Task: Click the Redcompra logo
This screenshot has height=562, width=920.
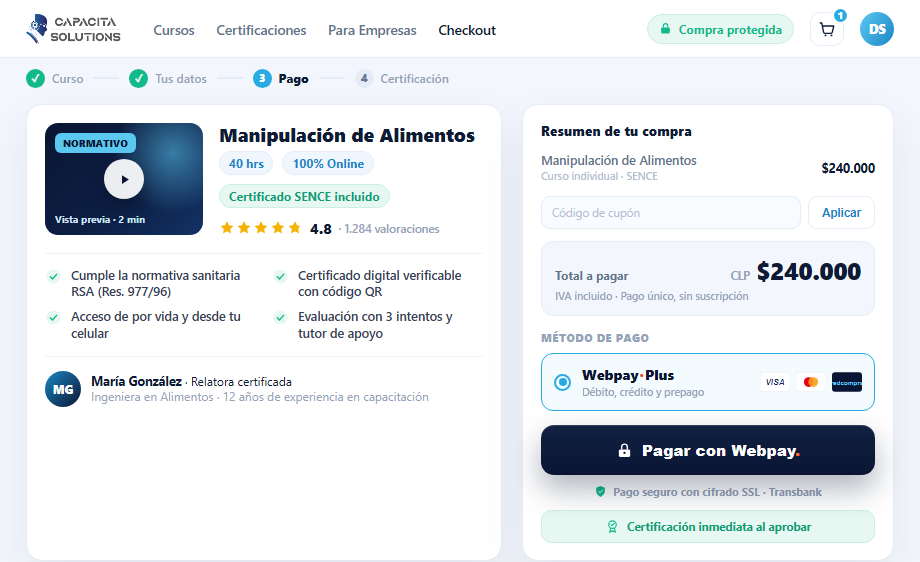Action: 847,382
